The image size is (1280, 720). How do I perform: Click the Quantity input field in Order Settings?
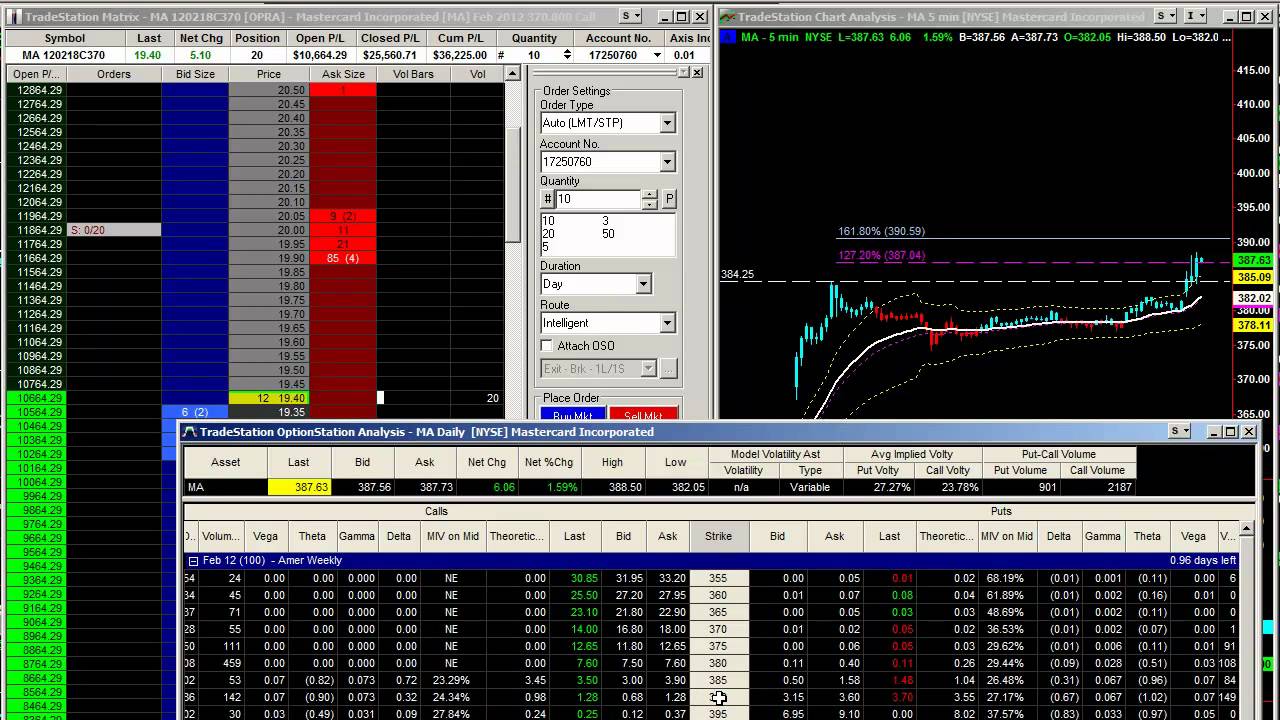[x=598, y=199]
